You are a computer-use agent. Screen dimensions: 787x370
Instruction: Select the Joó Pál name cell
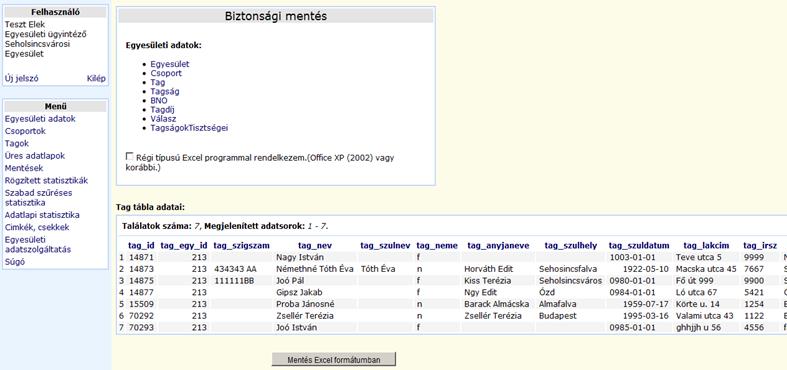coord(291,281)
